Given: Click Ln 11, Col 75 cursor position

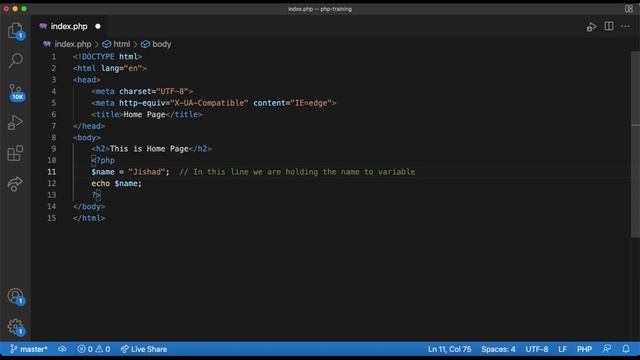Looking at the screenshot, I should pos(449,349).
